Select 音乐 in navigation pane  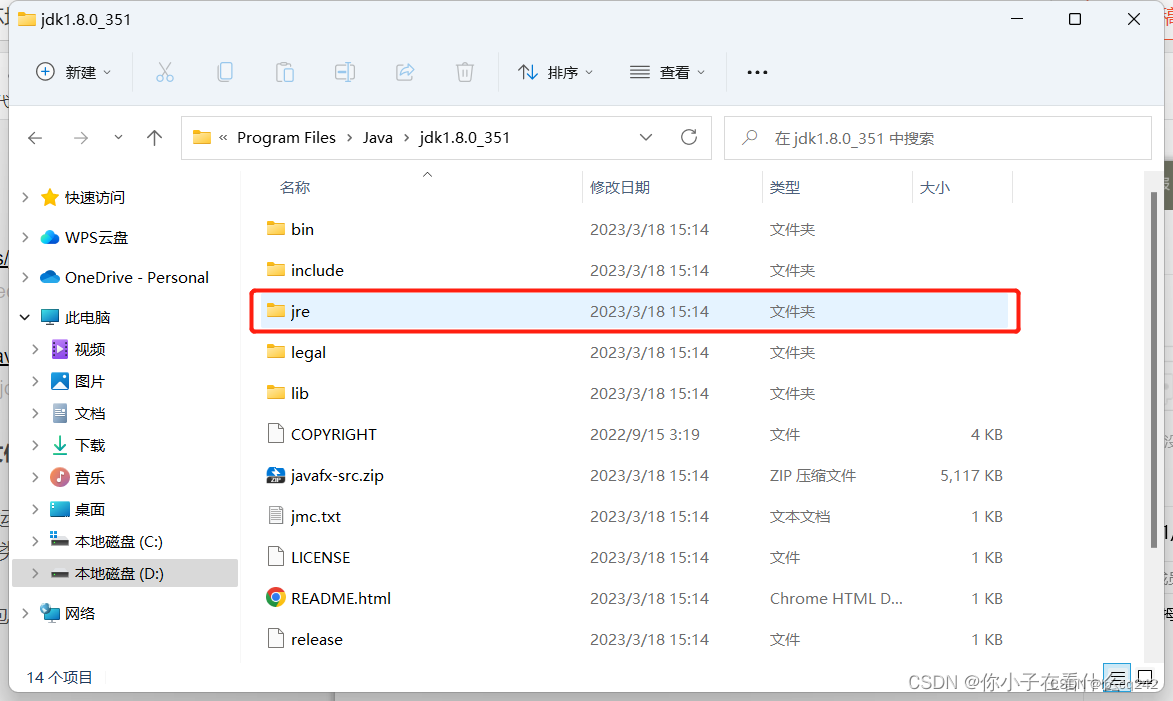click(90, 477)
